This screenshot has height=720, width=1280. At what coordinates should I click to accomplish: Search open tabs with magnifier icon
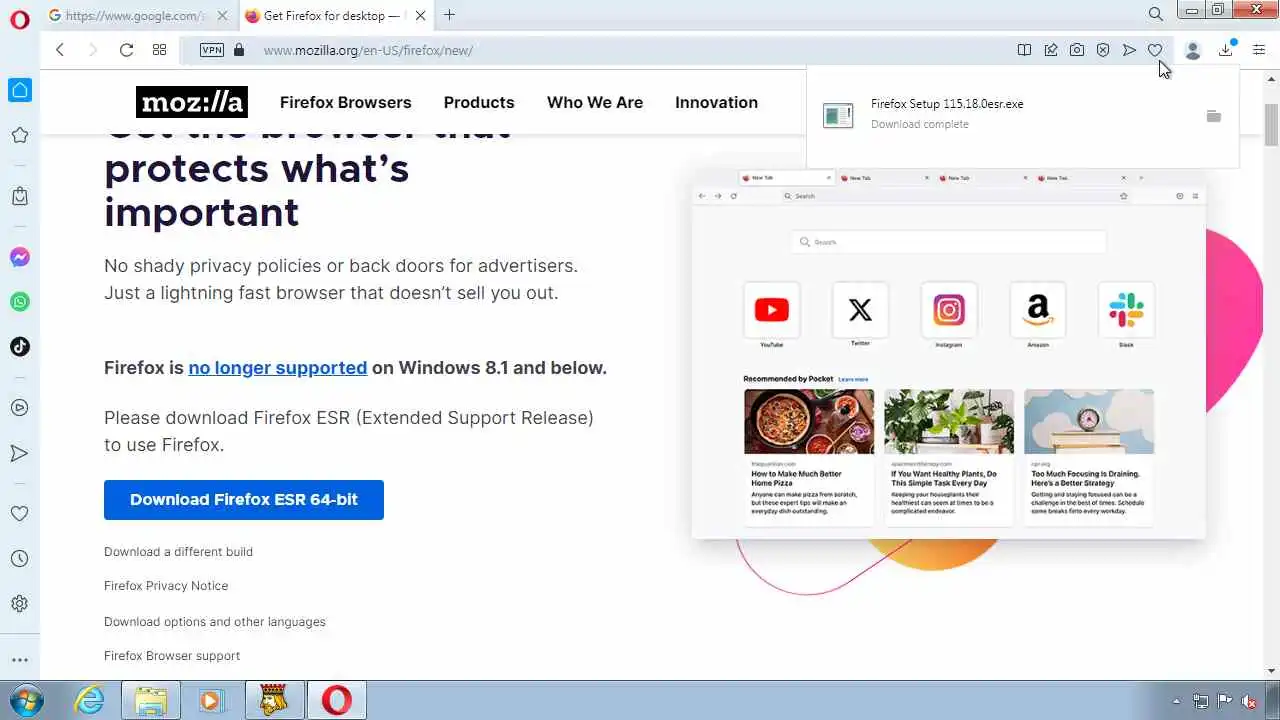point(1156,15)
